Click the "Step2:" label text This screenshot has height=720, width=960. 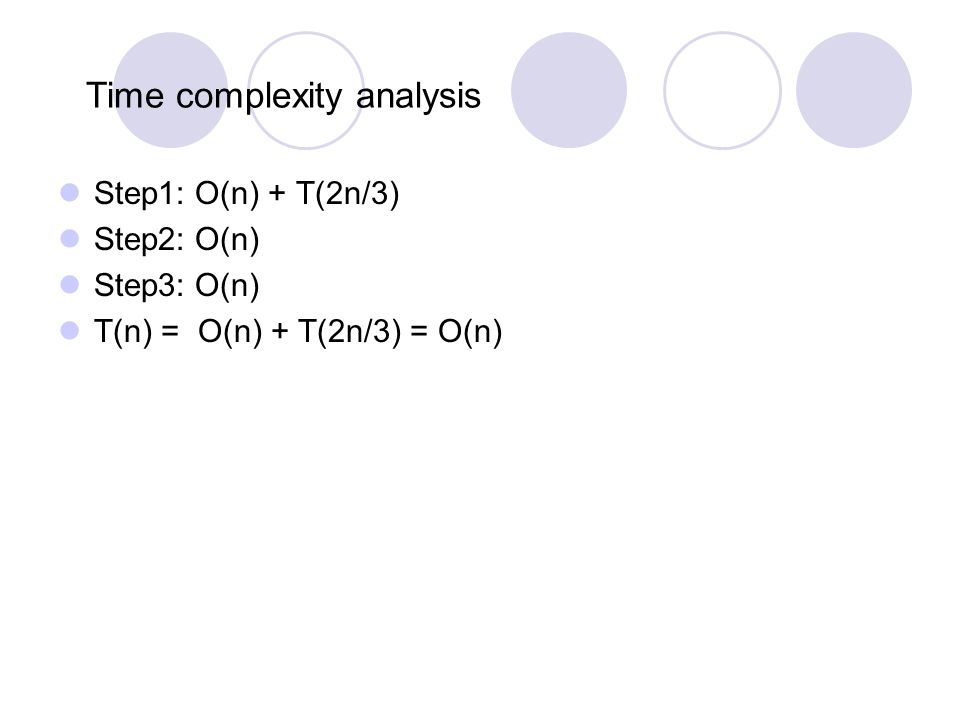139,240
